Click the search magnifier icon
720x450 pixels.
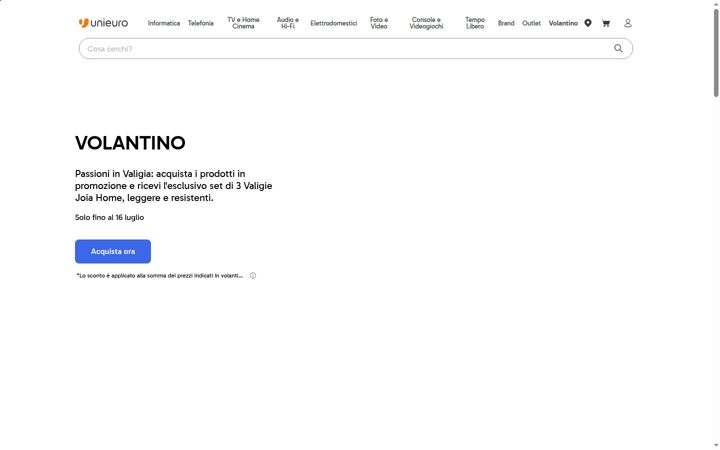(619, 48)
